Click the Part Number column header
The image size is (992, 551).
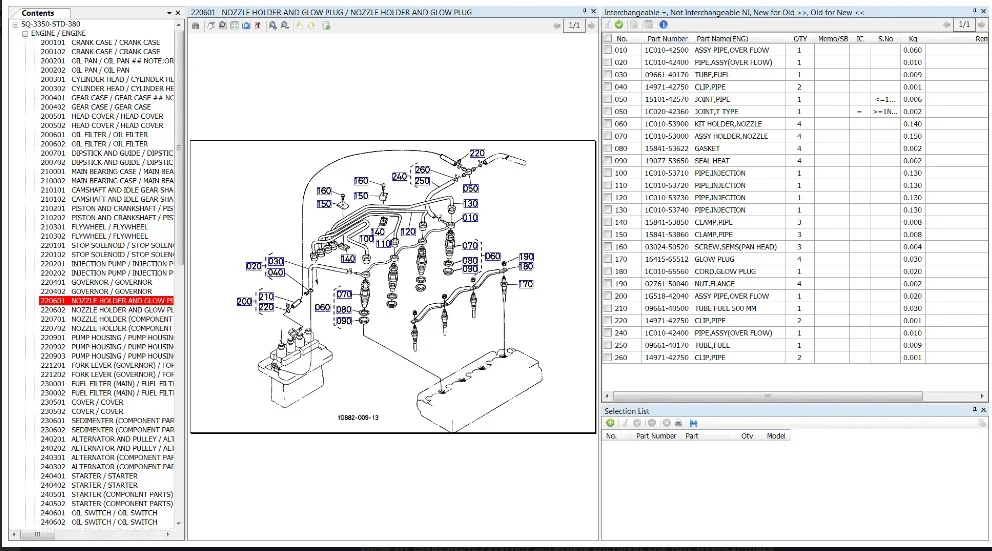point(668,38)
